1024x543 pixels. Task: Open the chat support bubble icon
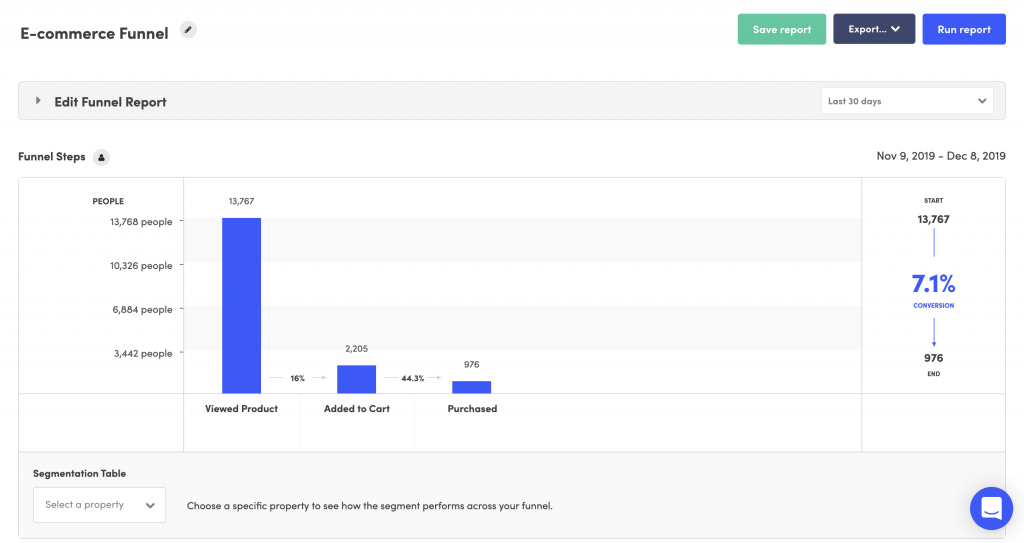(x=991, y=508)
